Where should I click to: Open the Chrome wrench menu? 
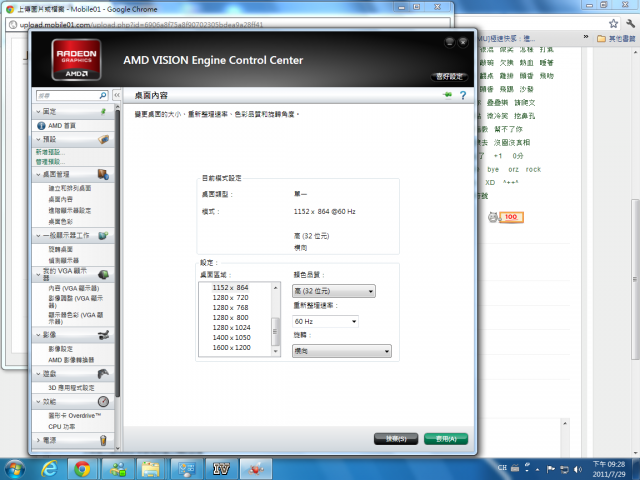pos(630,24)
